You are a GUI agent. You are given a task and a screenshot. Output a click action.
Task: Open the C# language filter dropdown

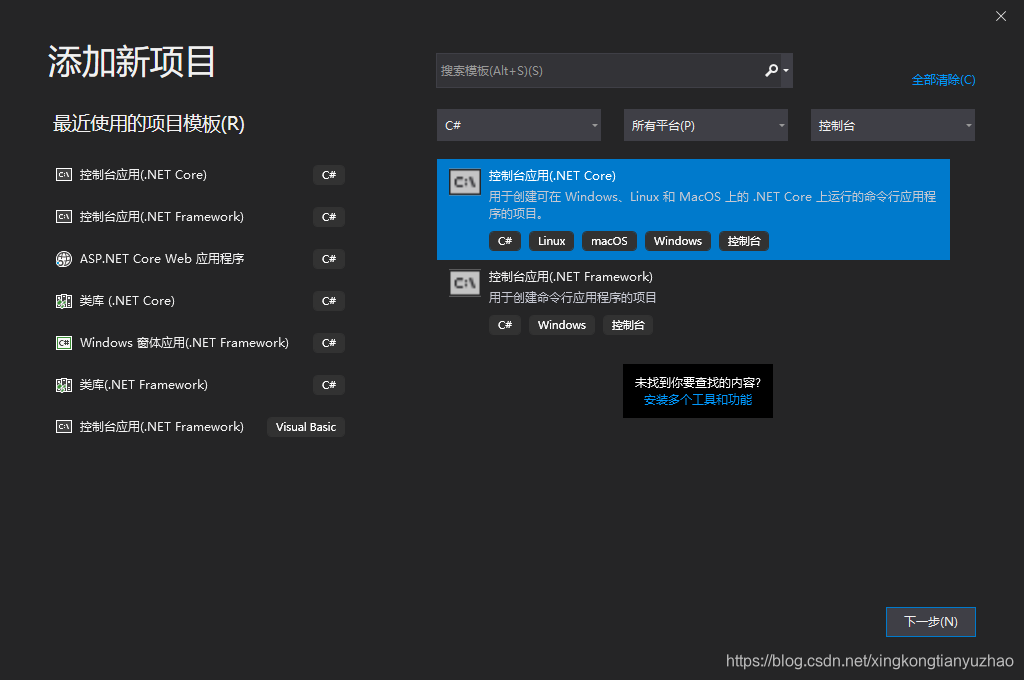(519, 125)
